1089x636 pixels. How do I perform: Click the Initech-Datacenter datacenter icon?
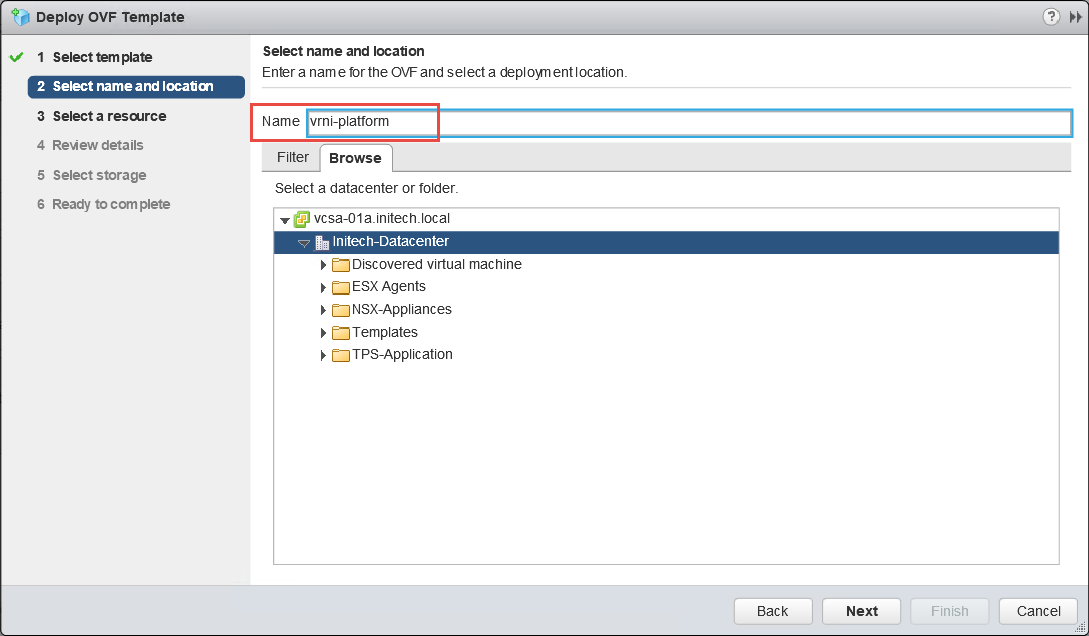[322, 242]
